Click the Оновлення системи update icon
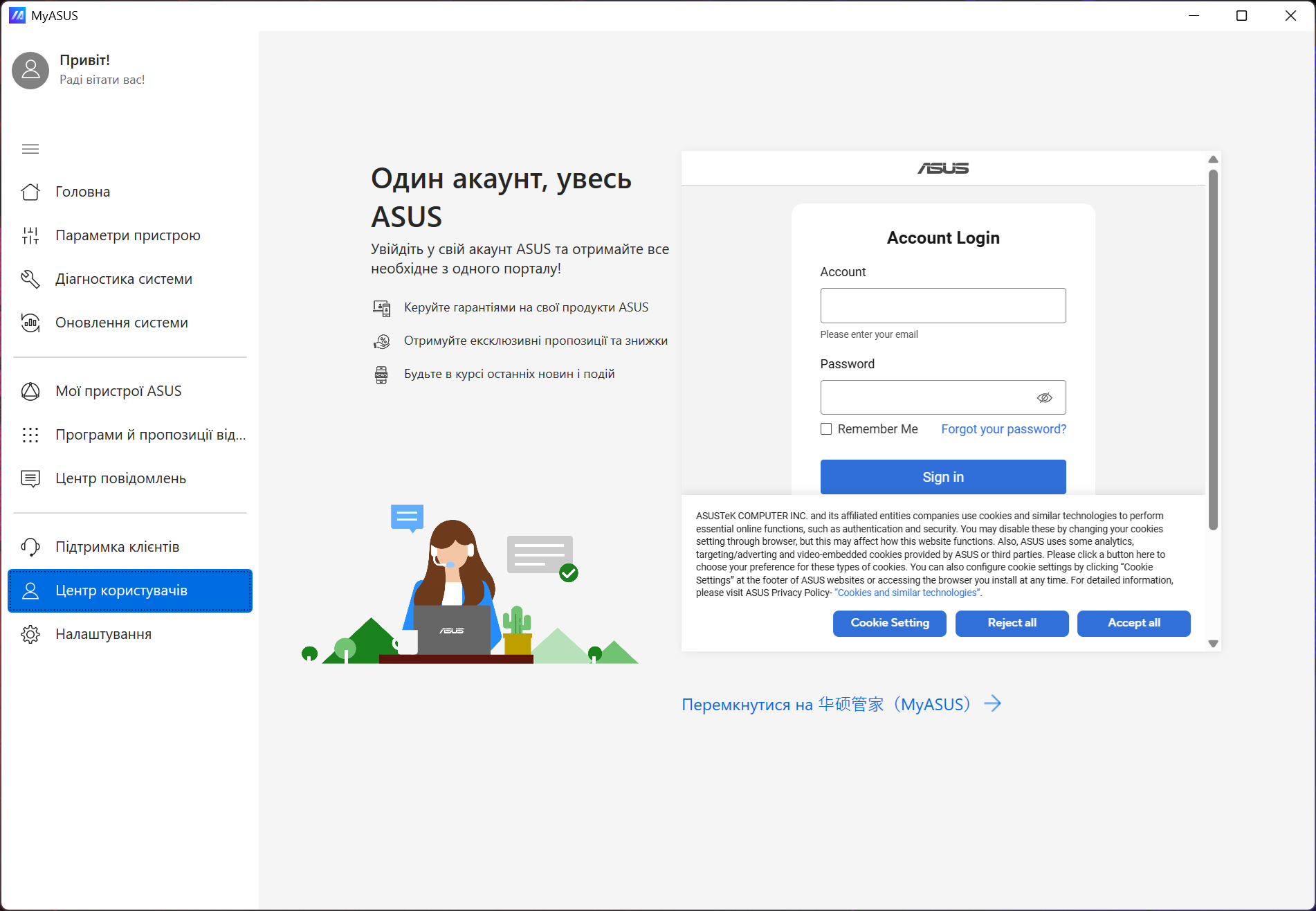 pyautogui.click(x=30, y=323)
